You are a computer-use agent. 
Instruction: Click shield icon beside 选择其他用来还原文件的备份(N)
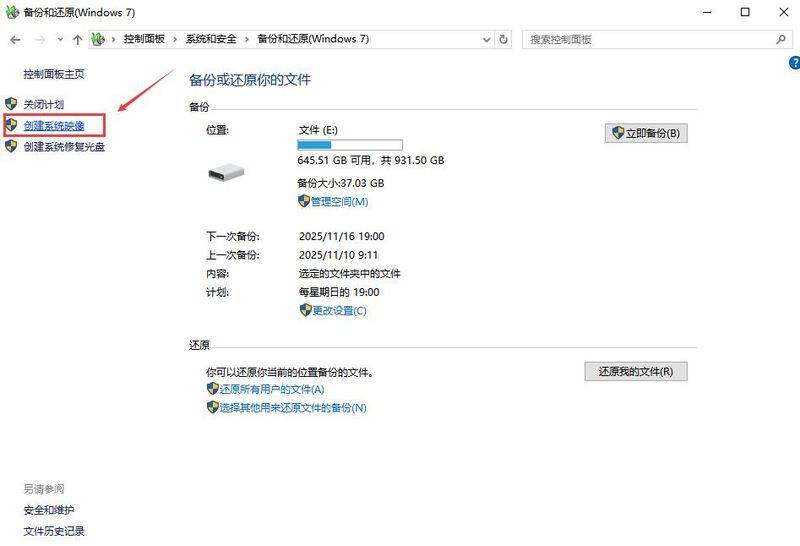[213, 407]
